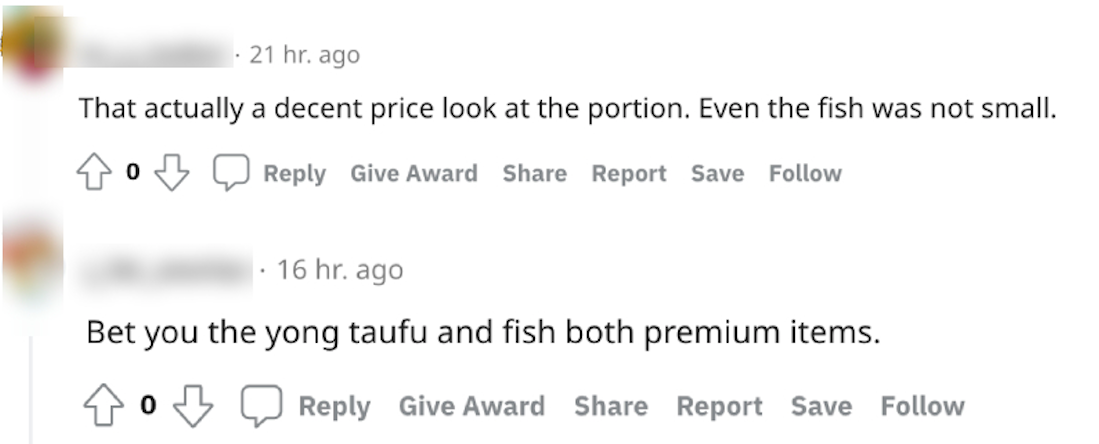Reply to the decent price comment
Viewport: 1099px width, 444px height.
(294, 173)
